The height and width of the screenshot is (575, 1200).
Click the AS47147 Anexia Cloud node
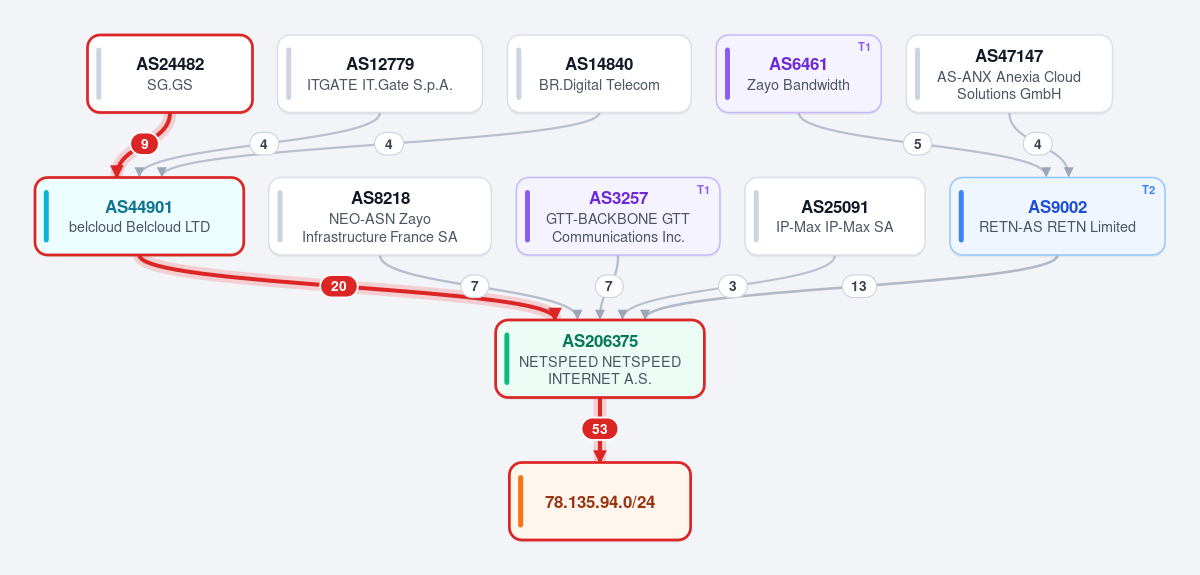tap(1009, 74)
